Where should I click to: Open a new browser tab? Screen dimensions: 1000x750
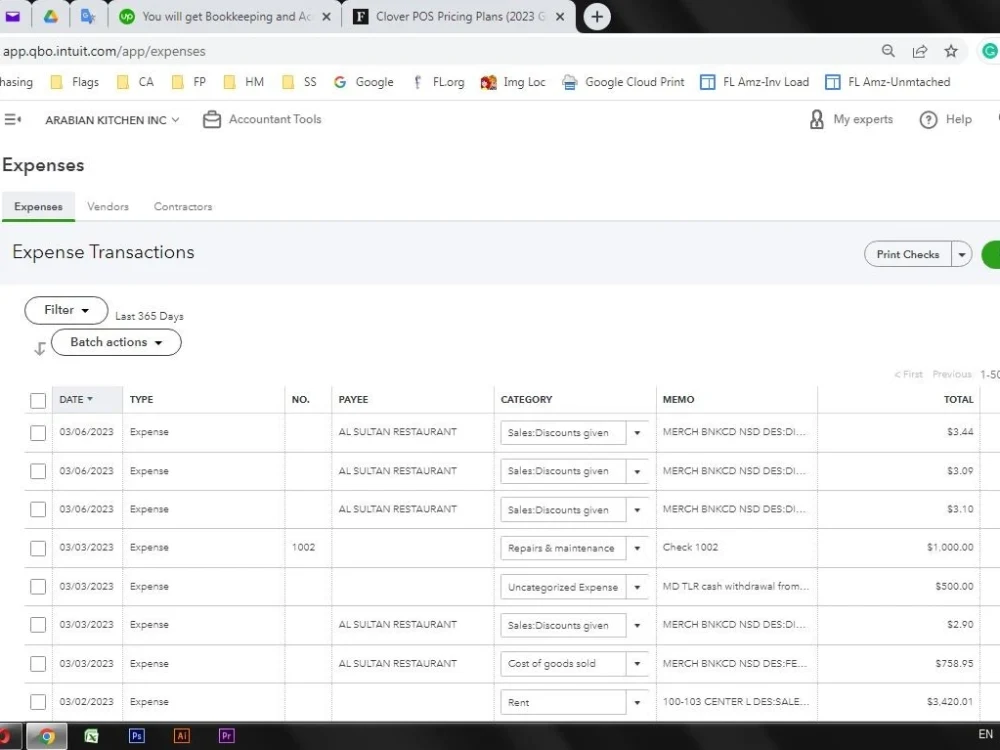597,17
